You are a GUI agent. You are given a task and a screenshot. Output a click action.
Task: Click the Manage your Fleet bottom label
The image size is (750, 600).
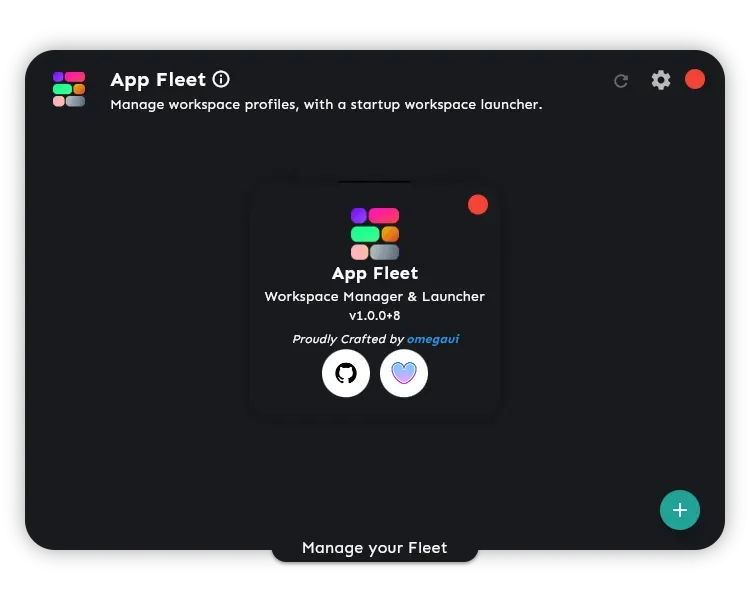pyautogui.click(x=375, y=548)
